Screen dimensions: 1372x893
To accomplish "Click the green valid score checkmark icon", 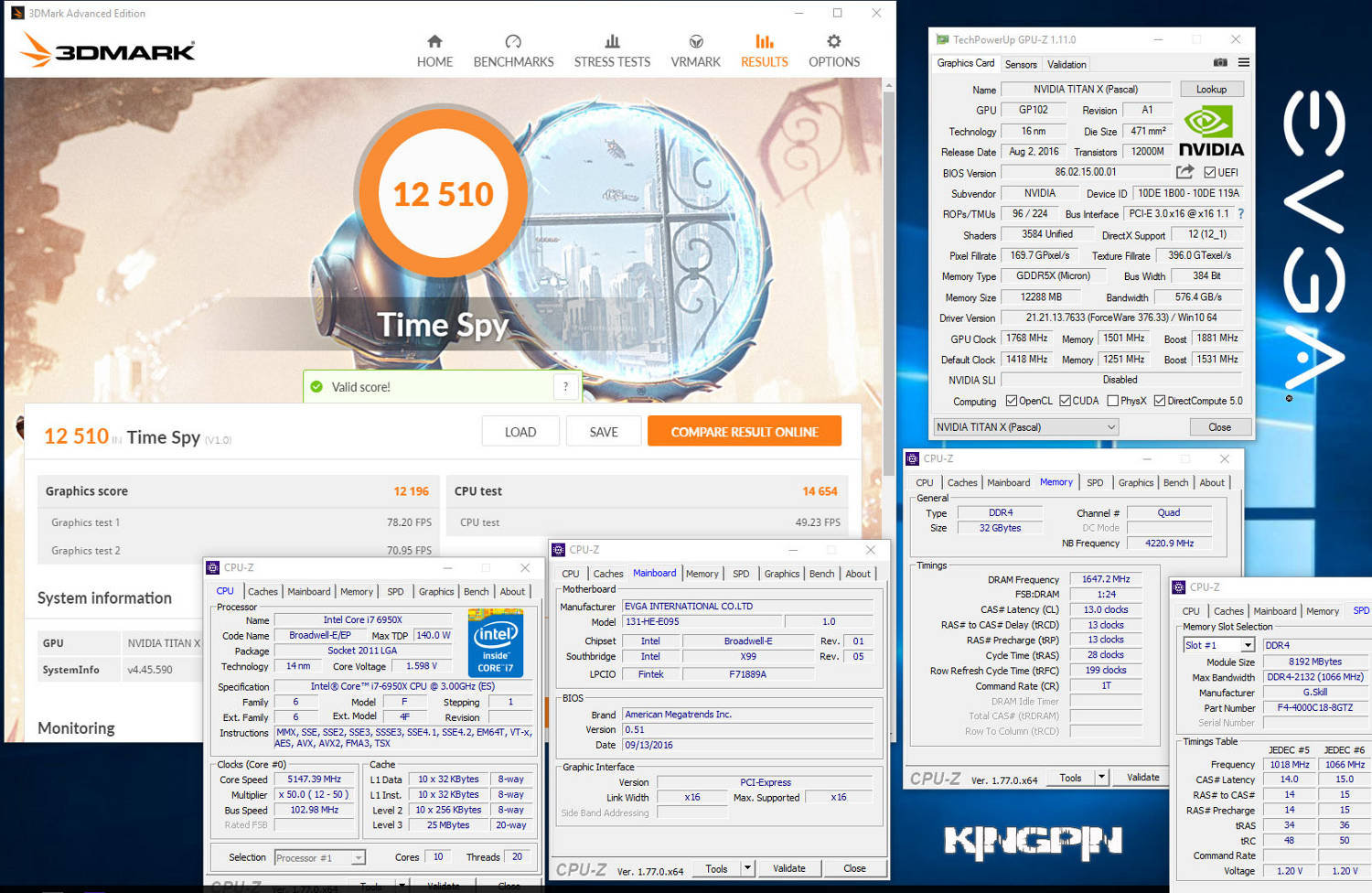I will click(316, 387).
